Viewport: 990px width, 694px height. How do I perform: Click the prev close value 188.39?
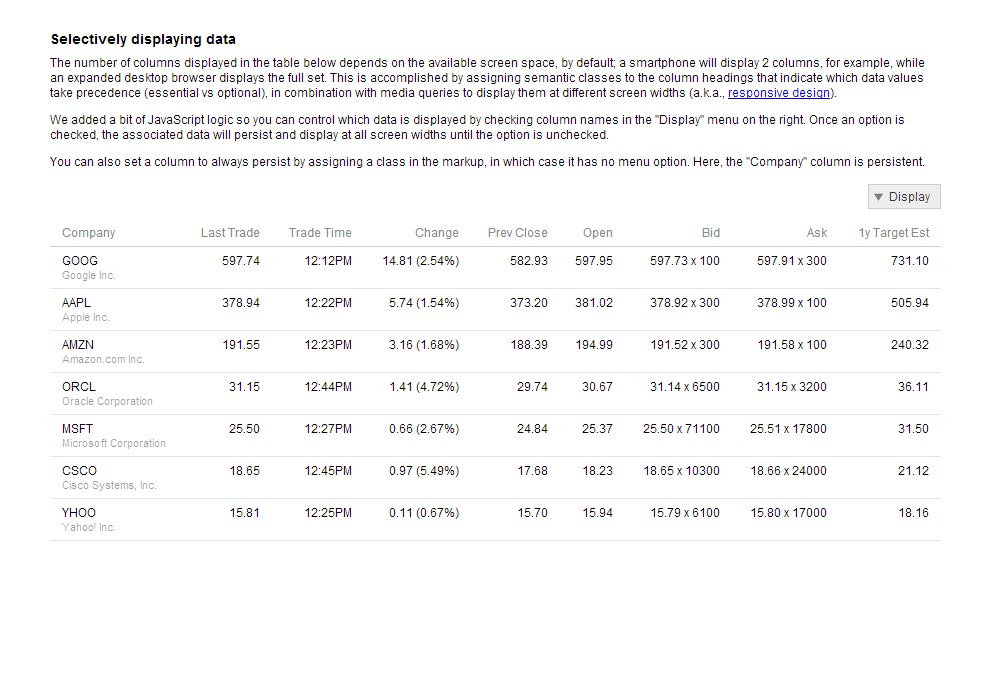528,345
